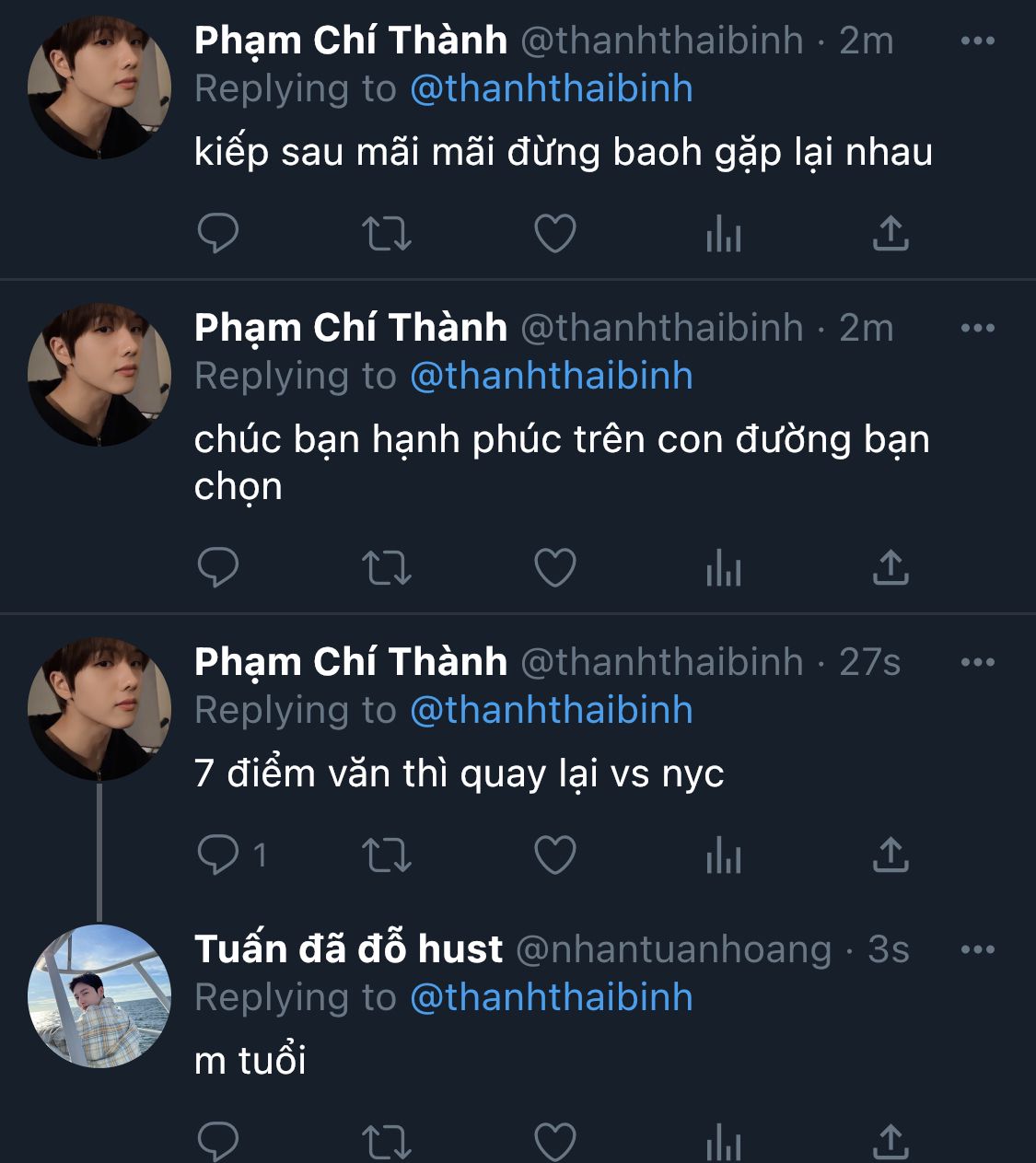The image size is (1036, 1163).
Task: Like the 'kiếp sau mãi mãi' tweet
Action: coord(555,233)
